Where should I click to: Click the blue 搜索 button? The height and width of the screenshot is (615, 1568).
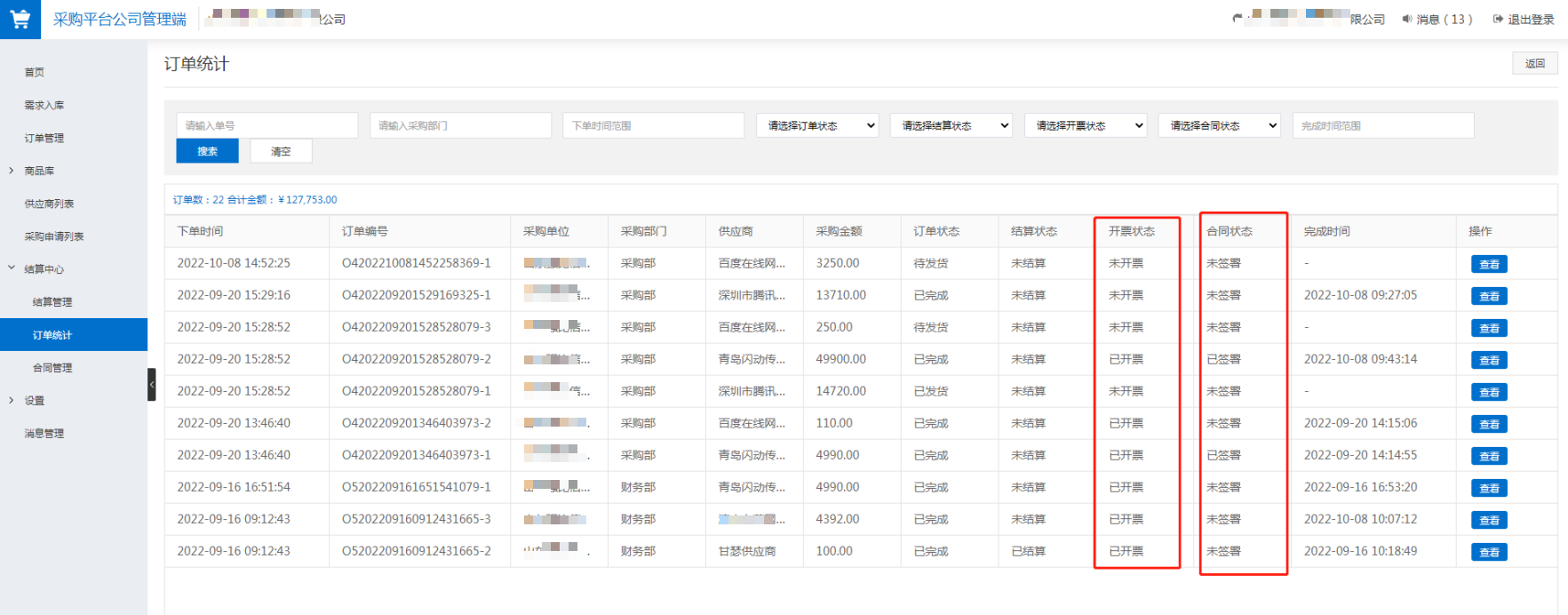pyautogui.click(x=207, y=151)
